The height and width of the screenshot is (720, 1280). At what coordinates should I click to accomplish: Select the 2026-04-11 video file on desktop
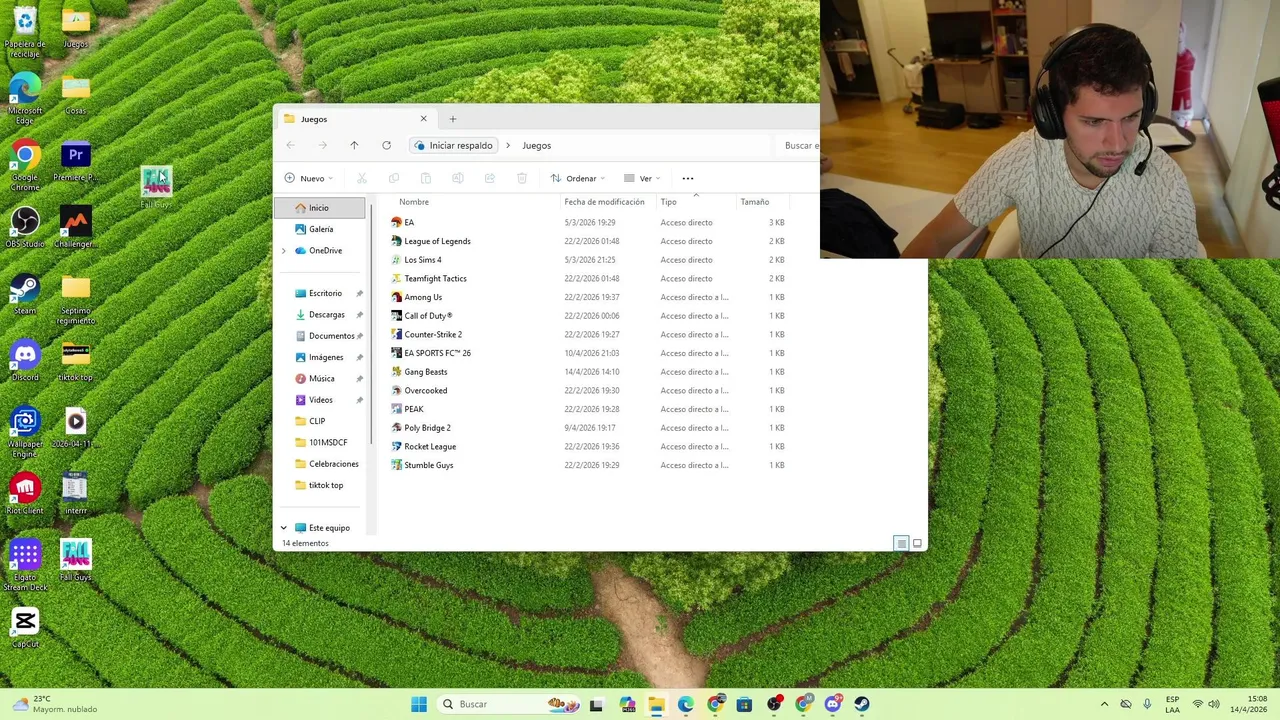pyautogui.click(x=75, y=427)
